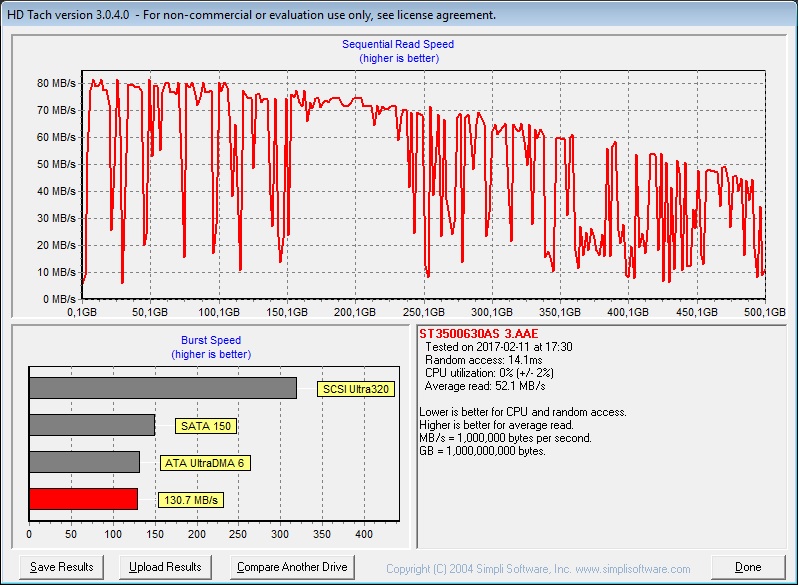Click the Burst Speed chart heading

pos(210,340)
